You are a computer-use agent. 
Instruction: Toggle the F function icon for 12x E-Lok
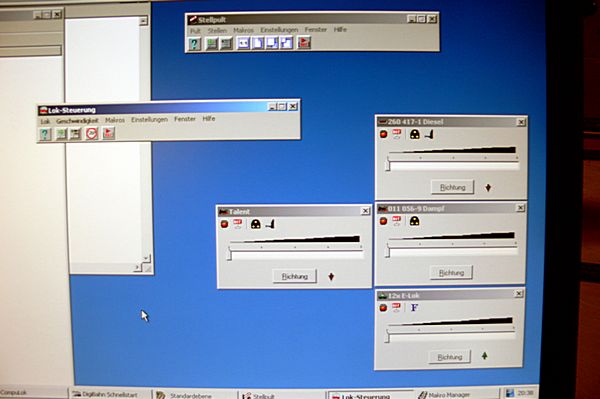414,307
